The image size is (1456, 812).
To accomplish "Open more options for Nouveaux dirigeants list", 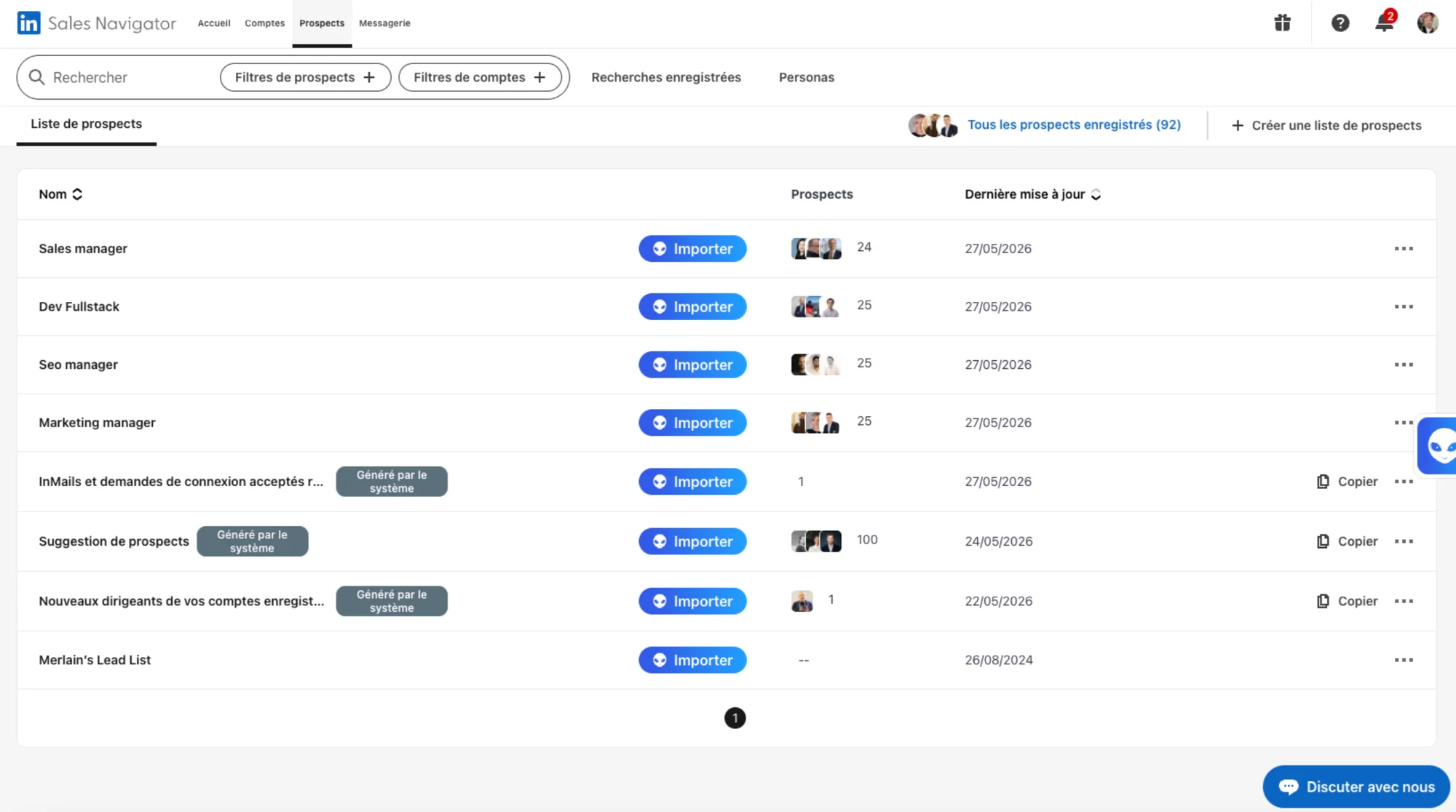I will tap(1404, 601).
